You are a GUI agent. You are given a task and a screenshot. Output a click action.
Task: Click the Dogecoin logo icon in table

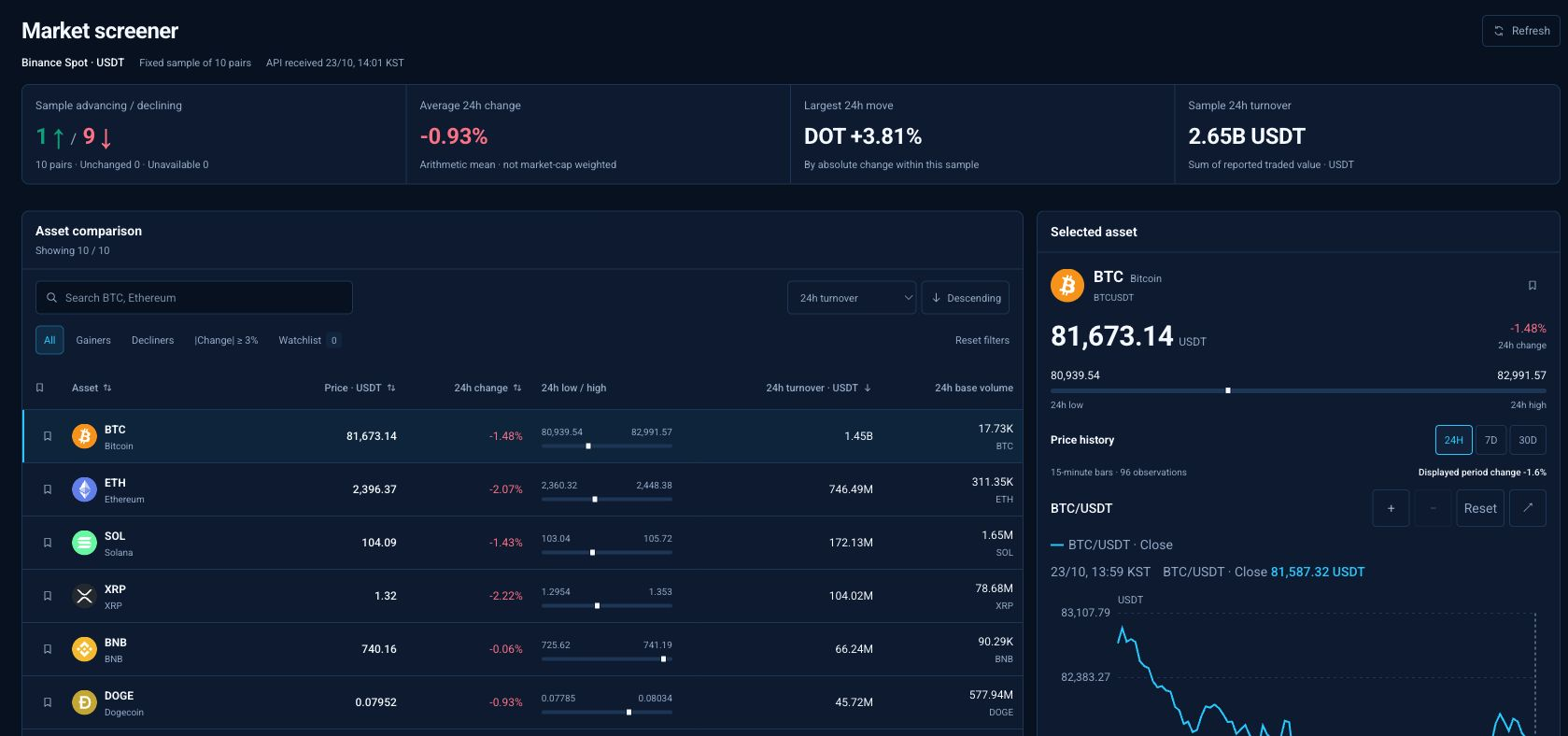click(84, 702)
